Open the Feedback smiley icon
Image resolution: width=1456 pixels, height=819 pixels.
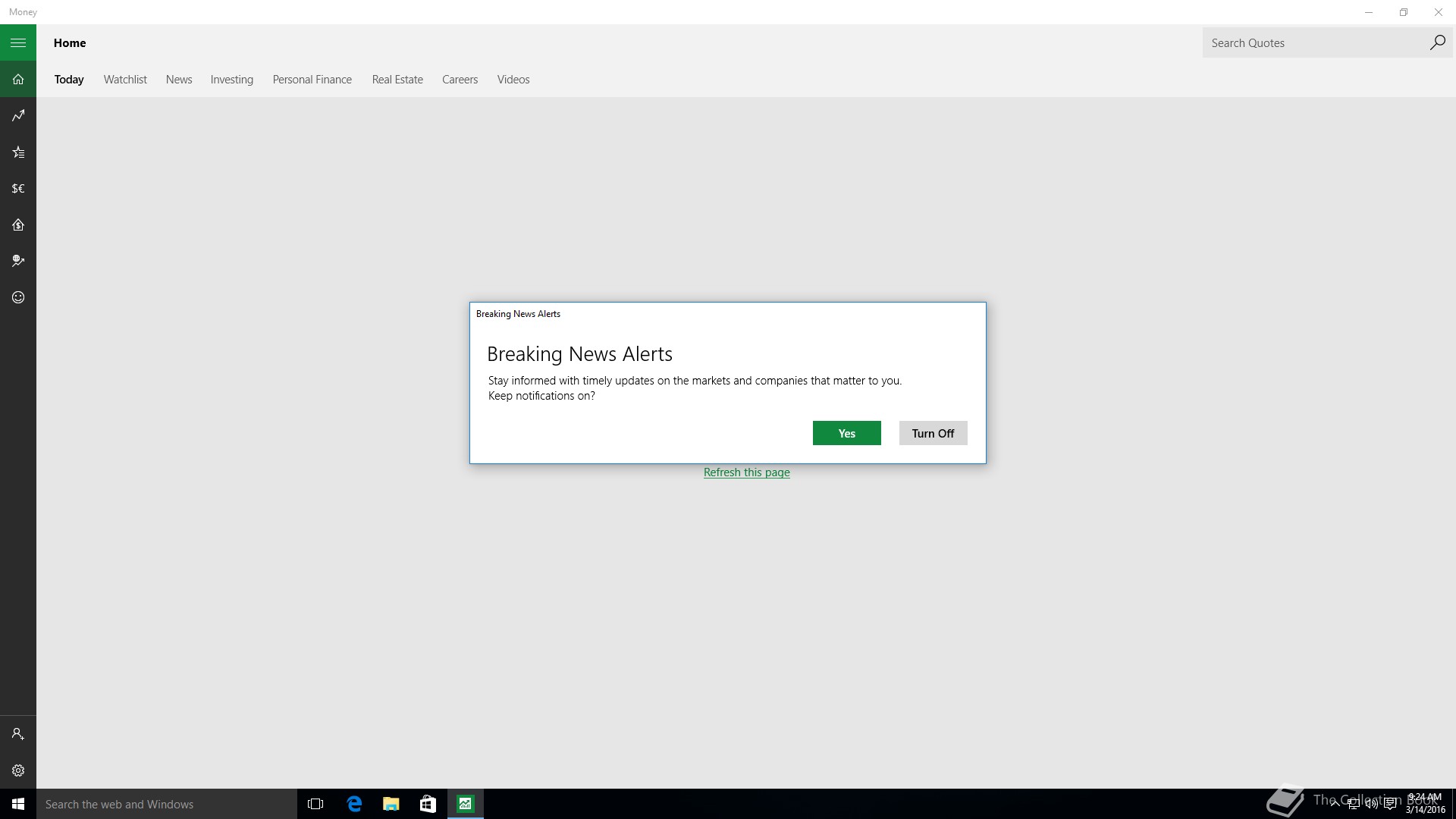click(18, 297)
